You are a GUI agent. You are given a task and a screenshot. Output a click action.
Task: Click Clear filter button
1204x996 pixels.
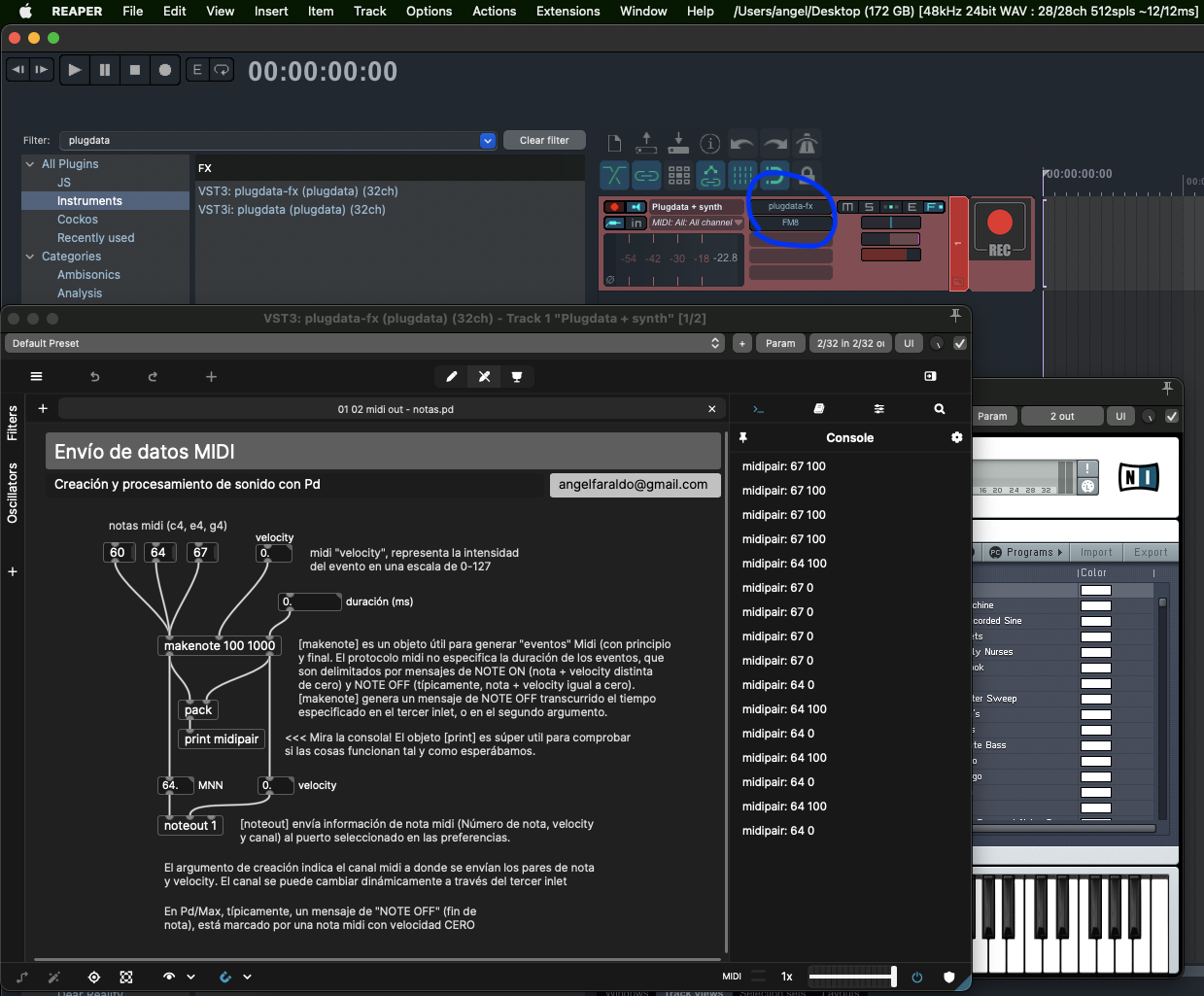[x=544, y=140]
